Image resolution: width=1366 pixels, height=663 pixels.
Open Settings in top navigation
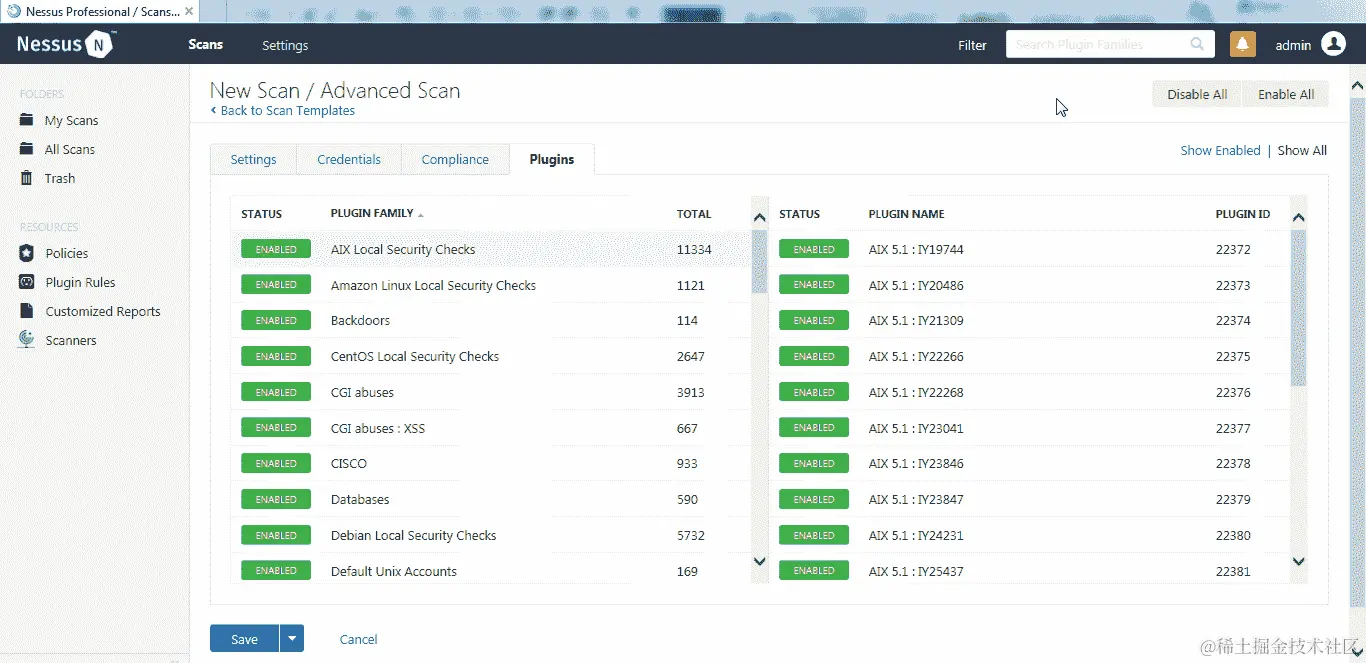[285, 45]
